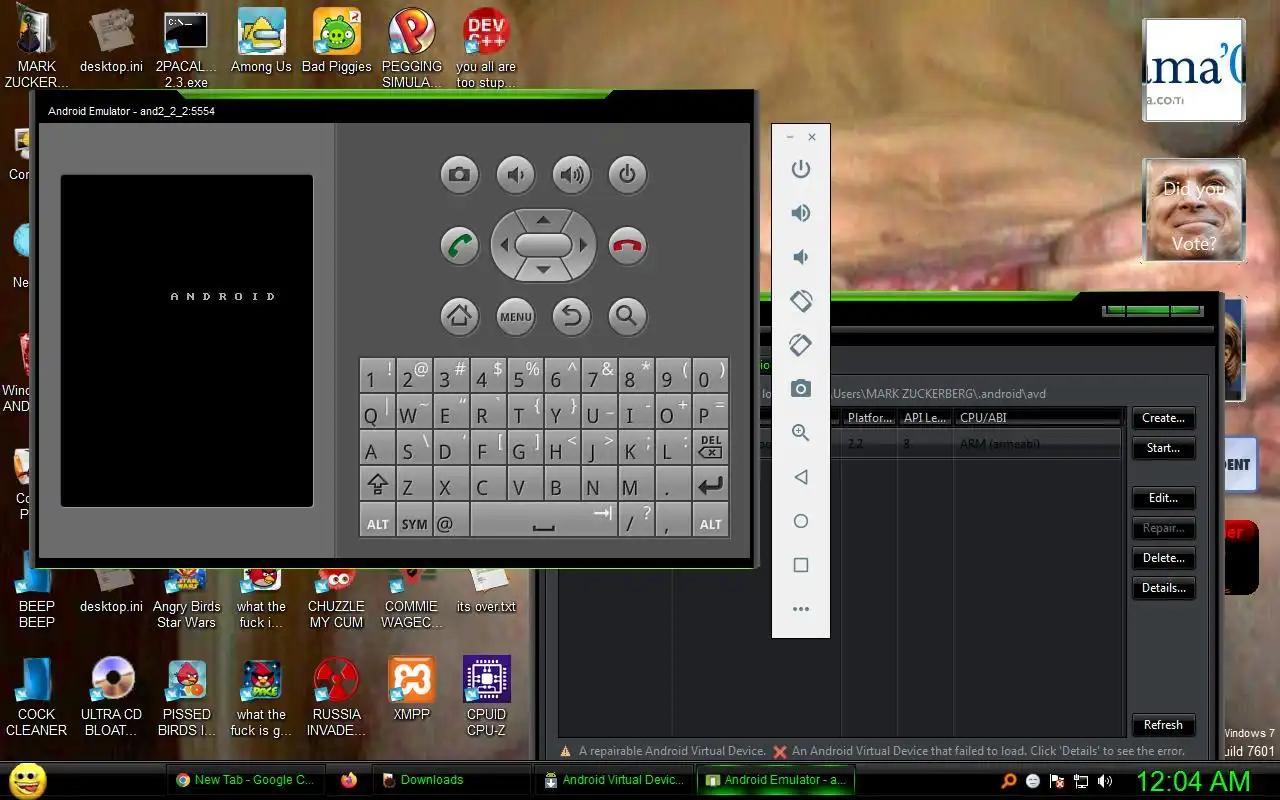Image resolution: width=1280 pixels, height=800 pixels.
Task: Toggle the right ALT key
Action: click(711, 521)
